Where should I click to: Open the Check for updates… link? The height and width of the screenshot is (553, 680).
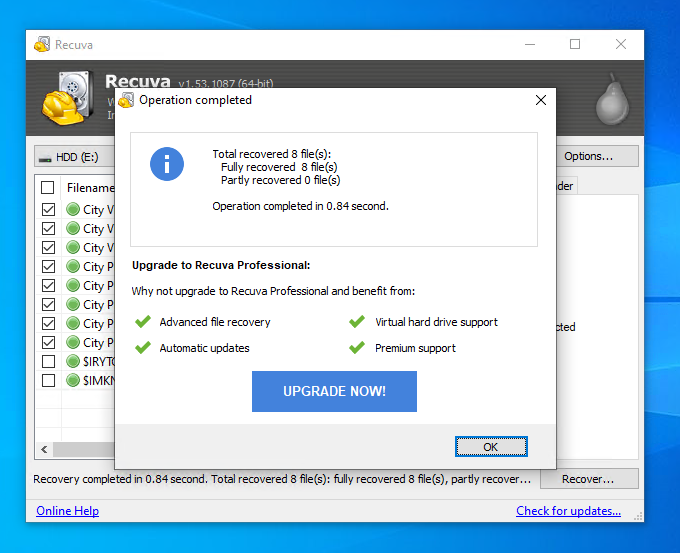click(x=568, y=511)
